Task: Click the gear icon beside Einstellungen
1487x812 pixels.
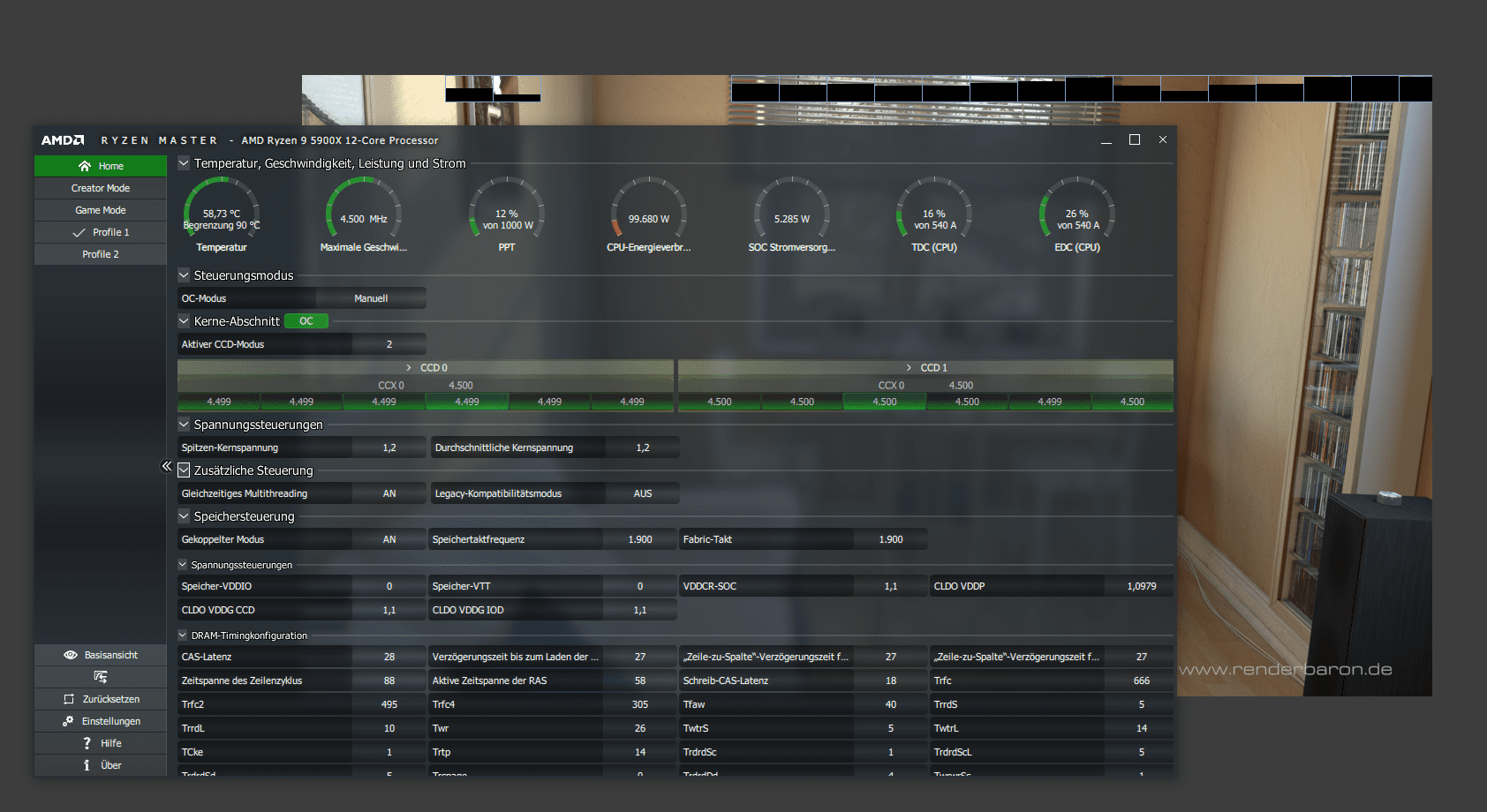Action: [68, 721]
